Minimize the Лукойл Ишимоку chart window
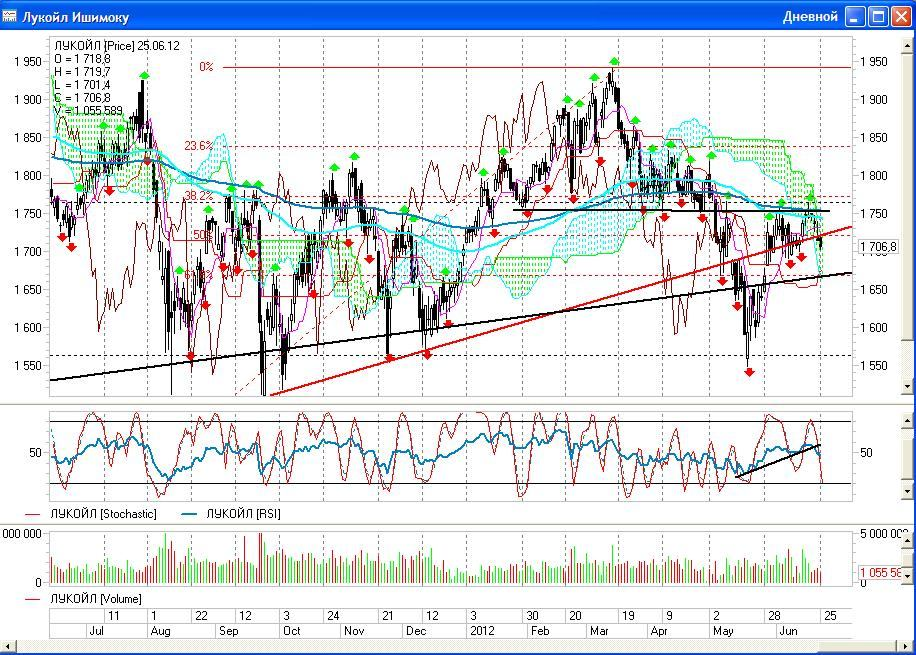 click(855, 16)
